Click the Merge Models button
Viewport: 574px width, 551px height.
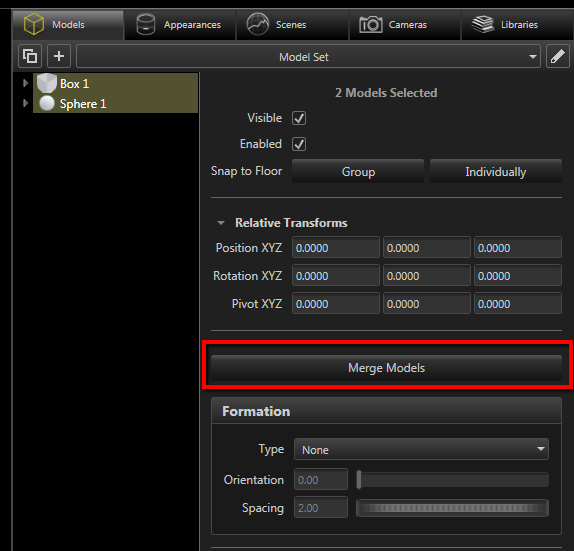386,368
